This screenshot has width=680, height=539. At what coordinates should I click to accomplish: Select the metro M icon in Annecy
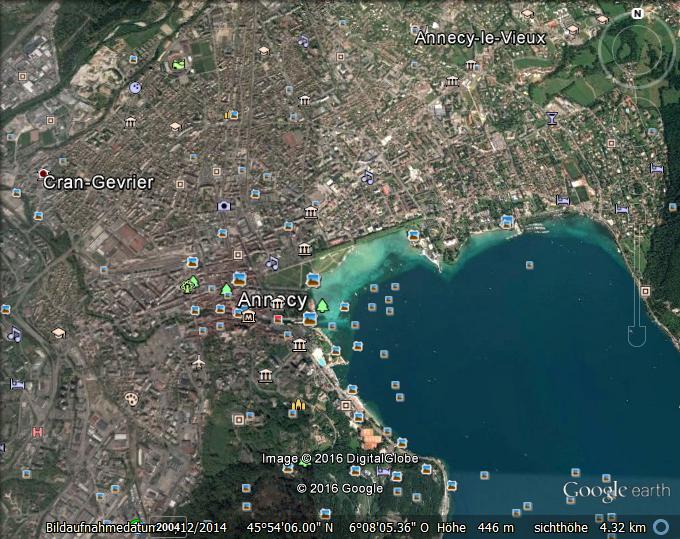tap(248, 317)
